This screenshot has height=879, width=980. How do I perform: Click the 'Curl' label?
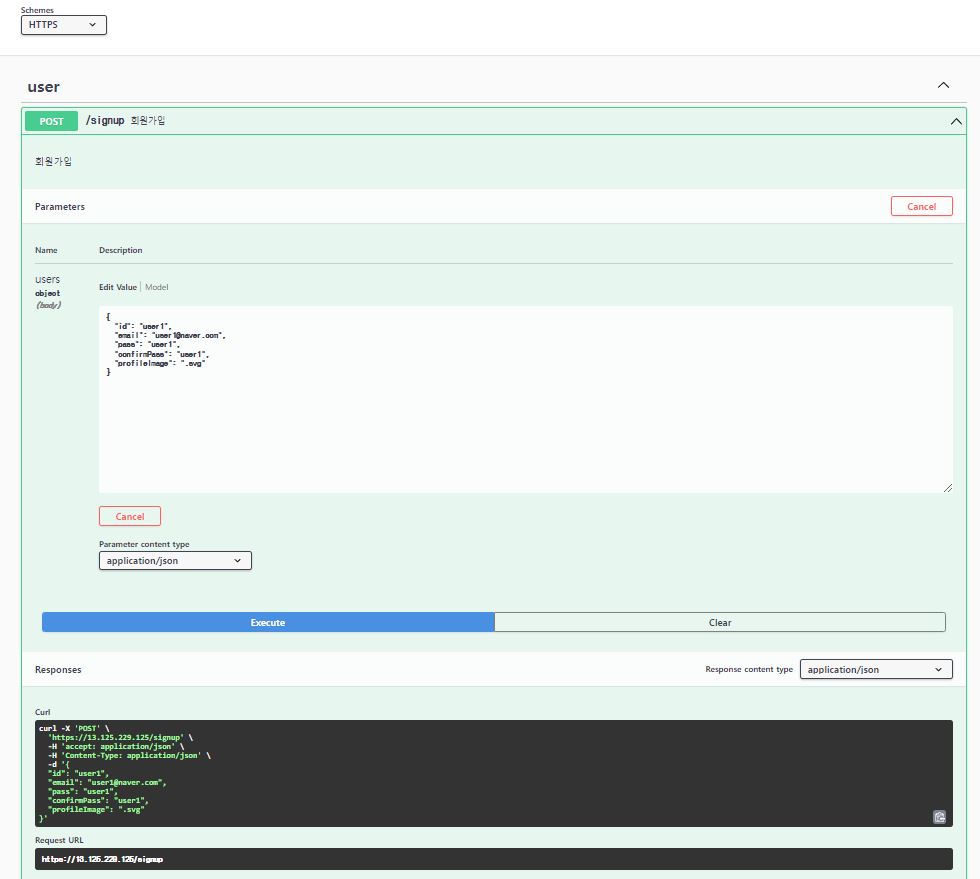(x=42, y=712)
